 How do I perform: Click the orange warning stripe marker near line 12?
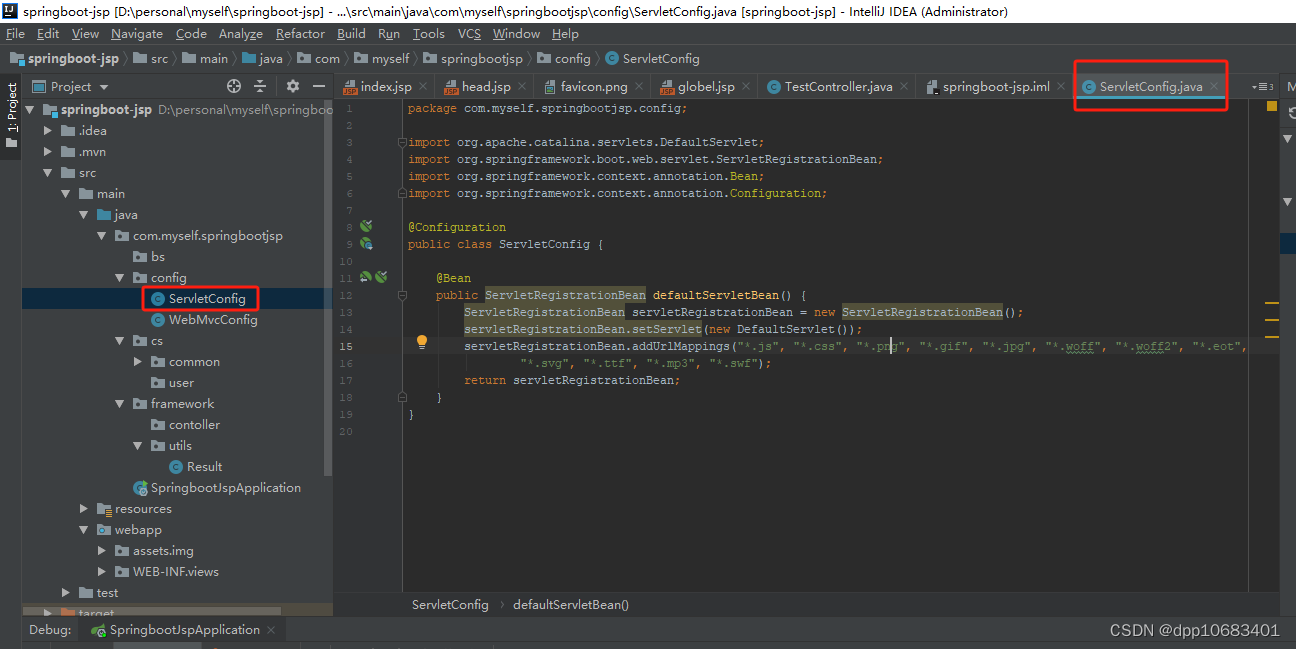click(x=1272, y=302)
